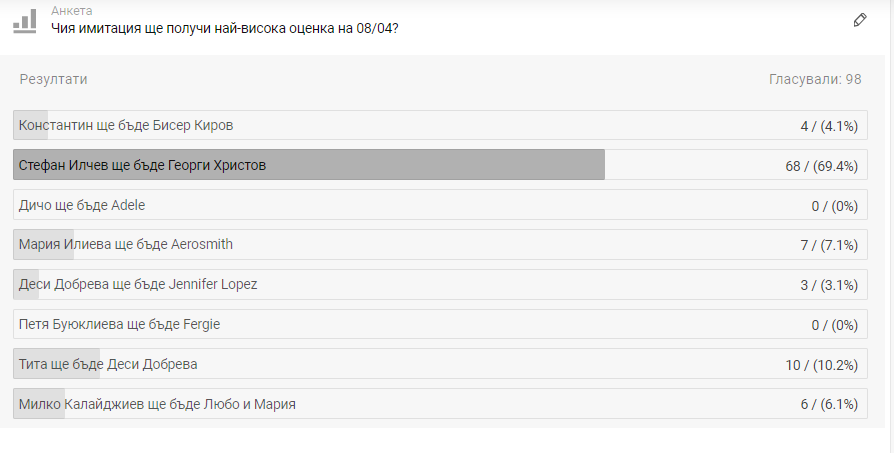
Task: Click the Анкета label
Action: [72, 11]
